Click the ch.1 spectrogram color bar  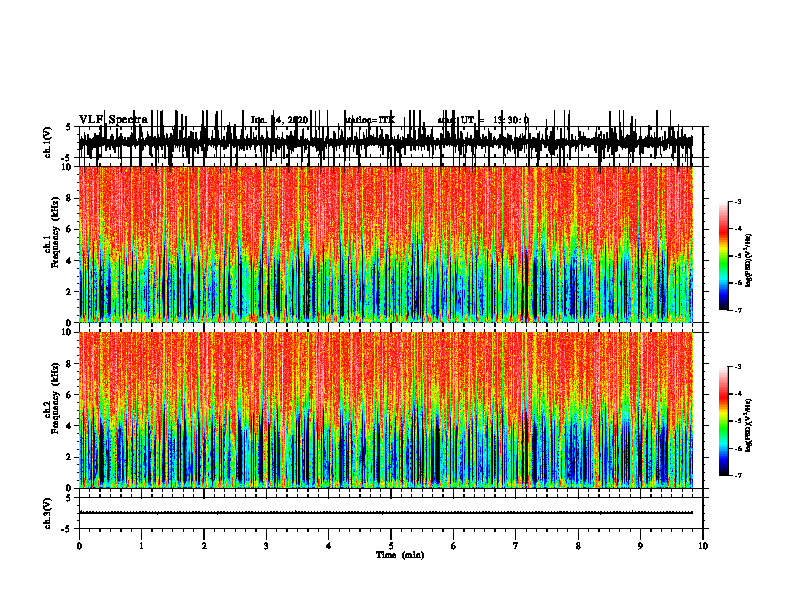pos(724,256)
